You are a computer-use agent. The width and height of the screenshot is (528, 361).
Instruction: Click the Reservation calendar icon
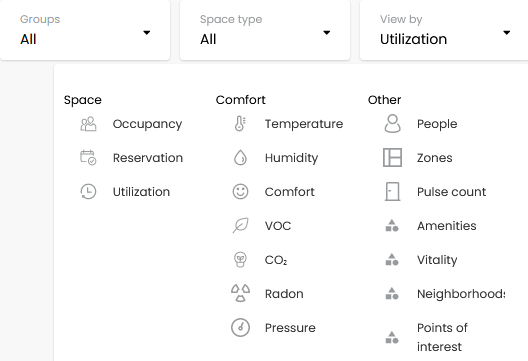coord(88,158)
